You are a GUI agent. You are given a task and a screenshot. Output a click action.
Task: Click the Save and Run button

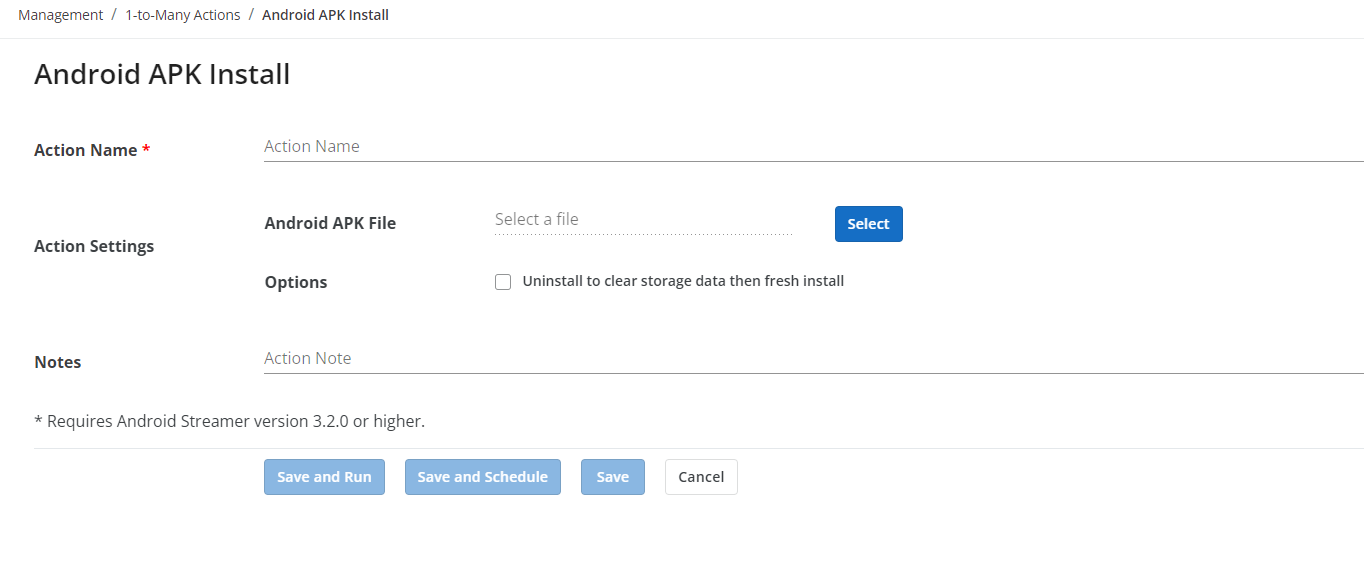pyautogui.click(x=324, y=477)
